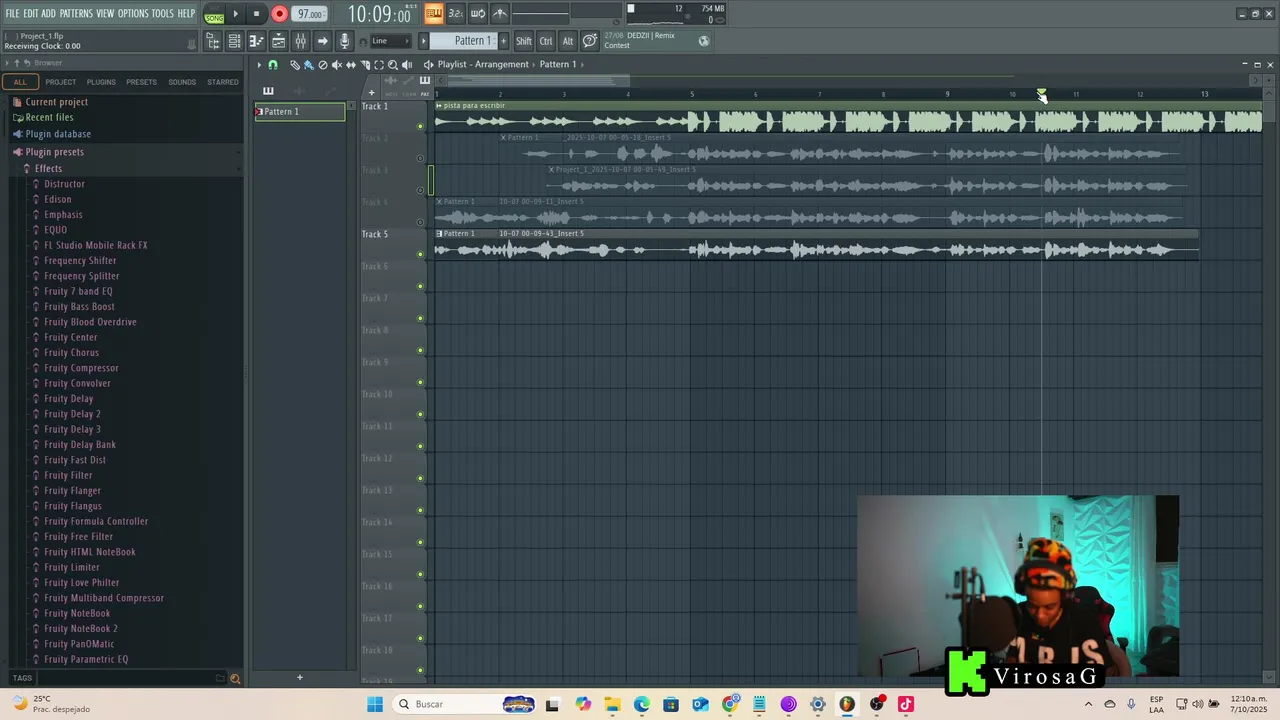Click the 97.000 tempo field
Image resolution: width=1280 pixels, height=720 pixels.
(310, 14)
